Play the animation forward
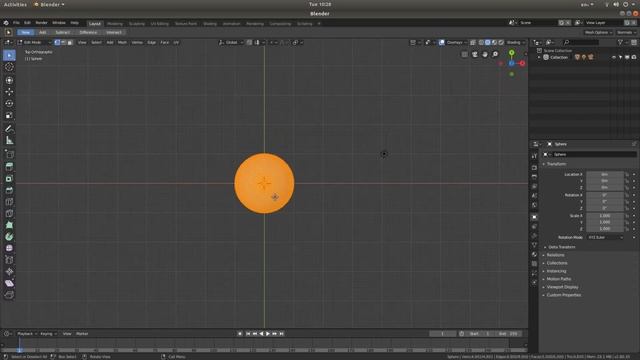 pos(268,334)
